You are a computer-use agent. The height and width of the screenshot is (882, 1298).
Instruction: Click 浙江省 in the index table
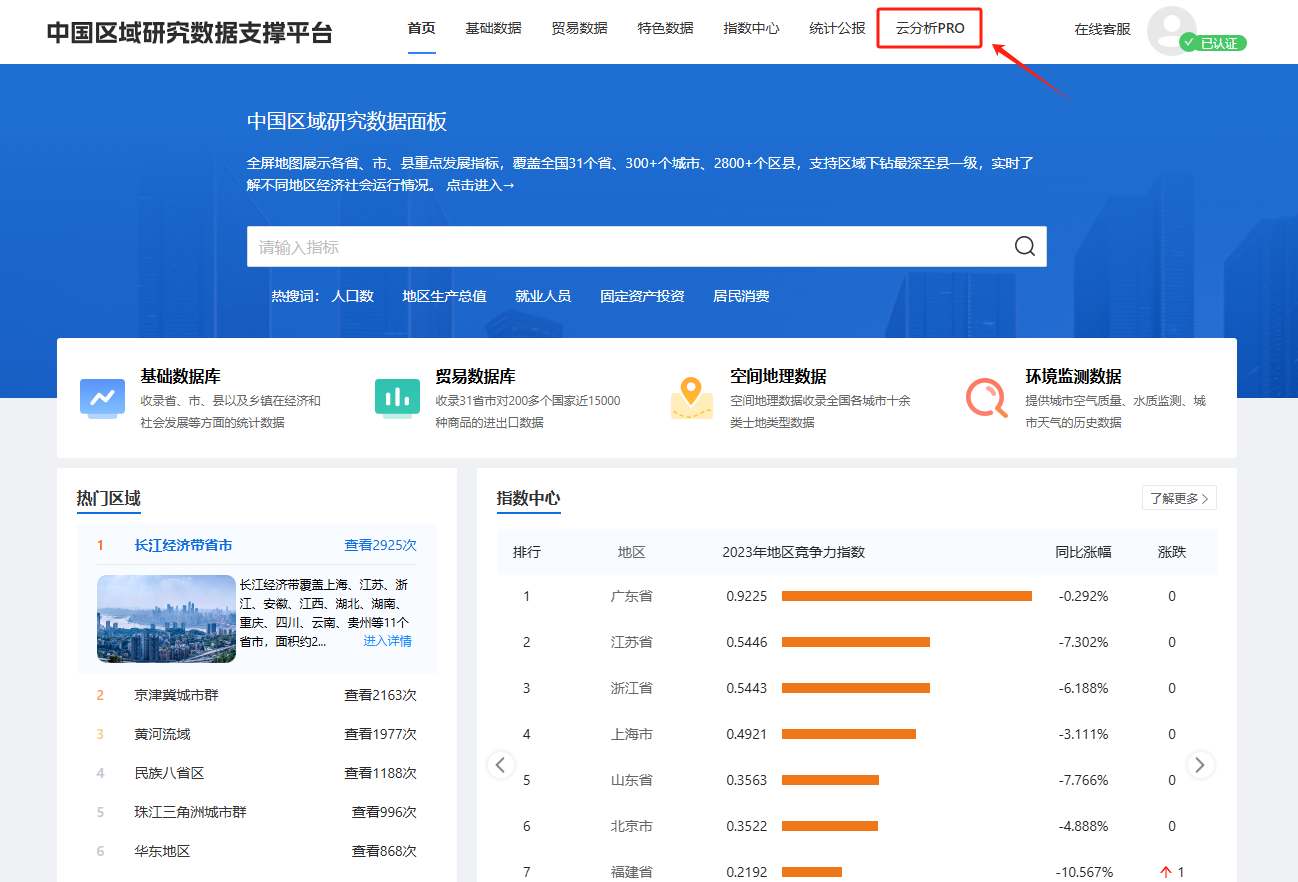[x=631, y=688]
